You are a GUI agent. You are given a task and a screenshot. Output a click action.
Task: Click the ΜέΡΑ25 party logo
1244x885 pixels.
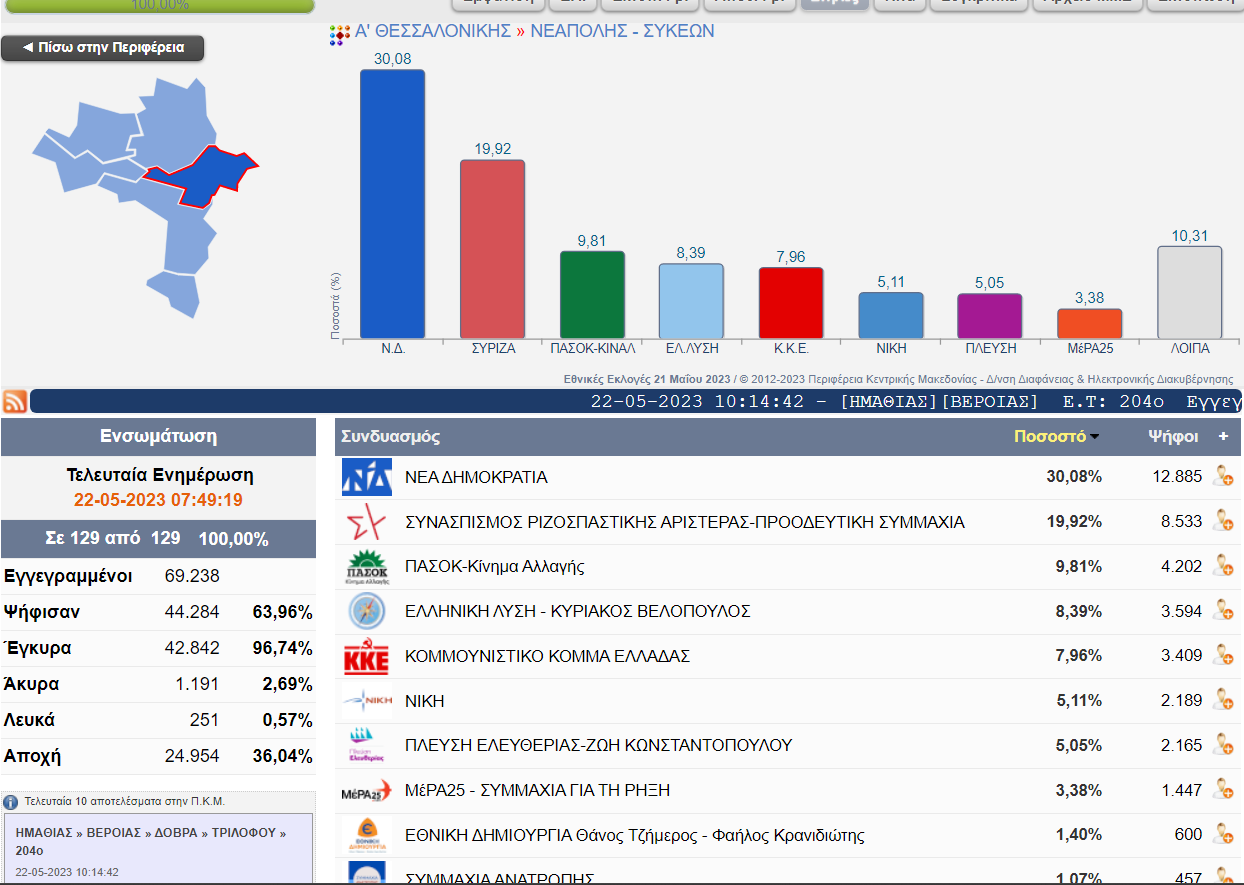(x=366, y=791)
